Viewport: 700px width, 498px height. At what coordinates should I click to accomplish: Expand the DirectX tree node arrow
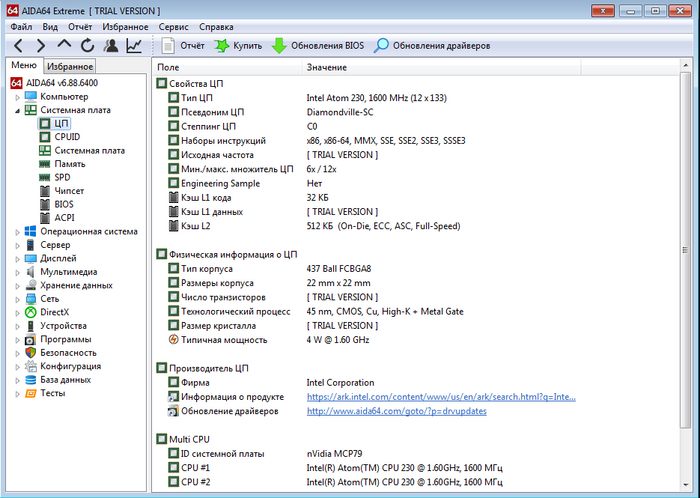(x=17, y=312)
